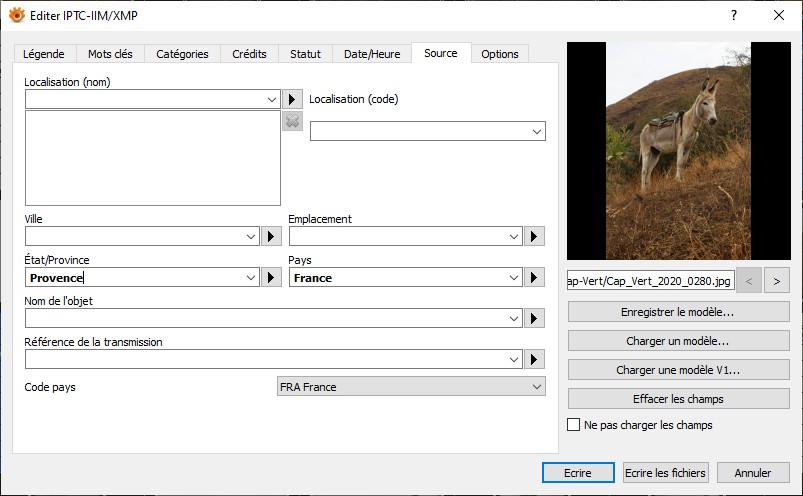Click arrow button beside Référence de la transmission
This screenshot has height=496, width=803.
(x=535, y=359)
